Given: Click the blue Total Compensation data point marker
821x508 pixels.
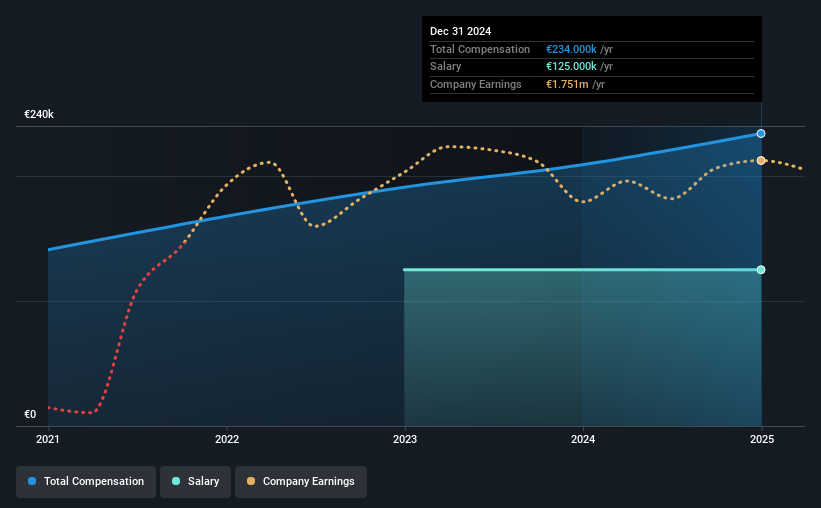Looking at the screenshot, I should coord(761,134).
